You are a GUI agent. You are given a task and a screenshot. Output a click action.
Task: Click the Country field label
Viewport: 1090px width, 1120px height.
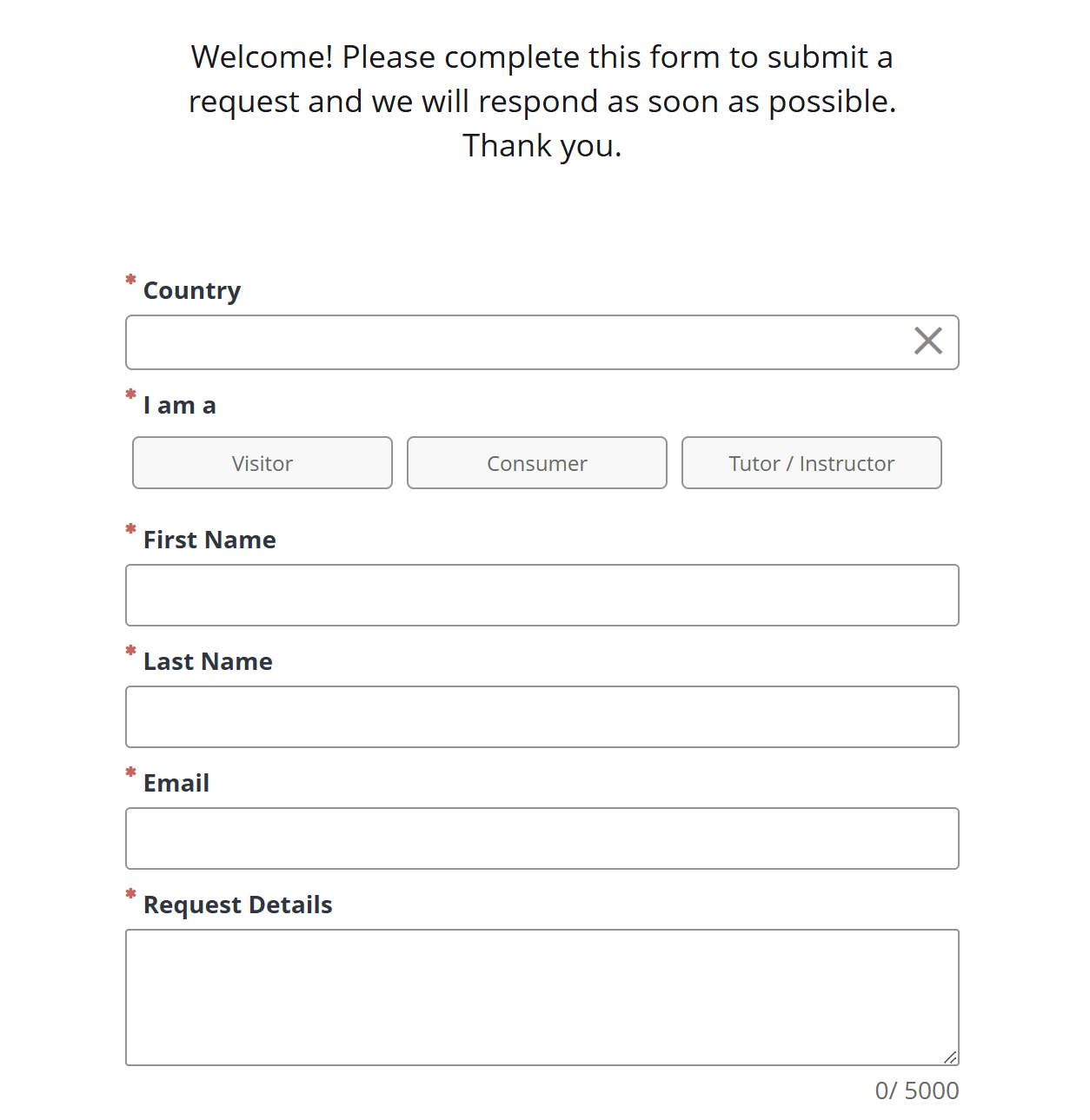click(191, 290)
